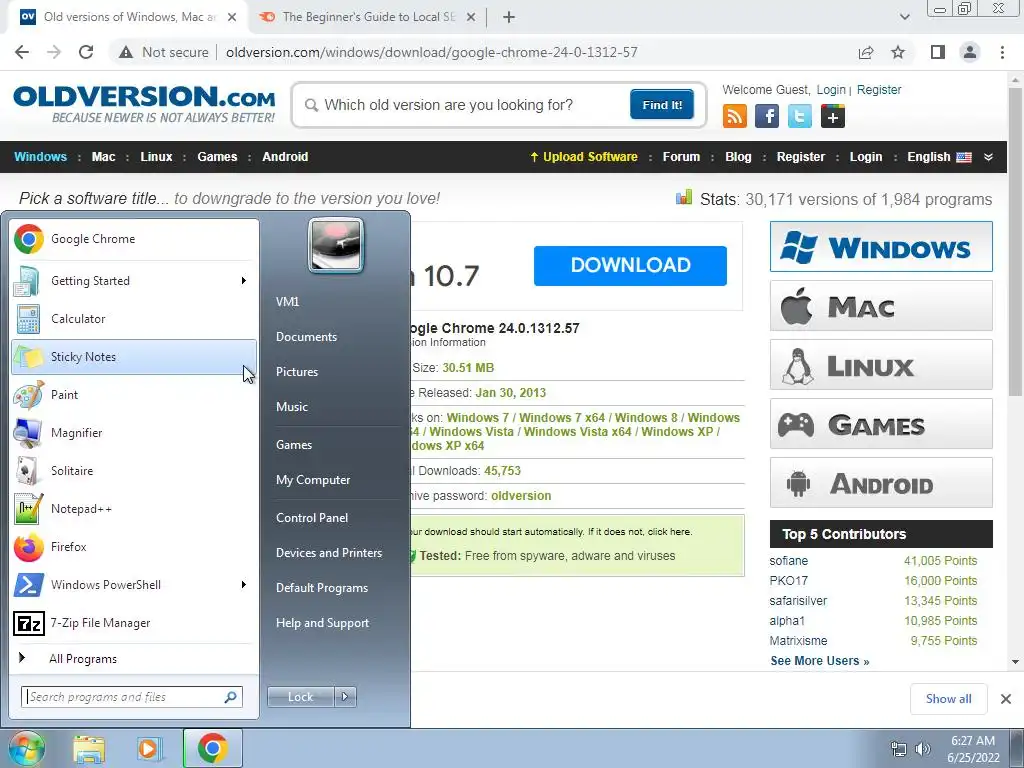Expand Getting Started submenu arrow
Viewport: 1024px width, 768px height.
click(x=244, y=281)
